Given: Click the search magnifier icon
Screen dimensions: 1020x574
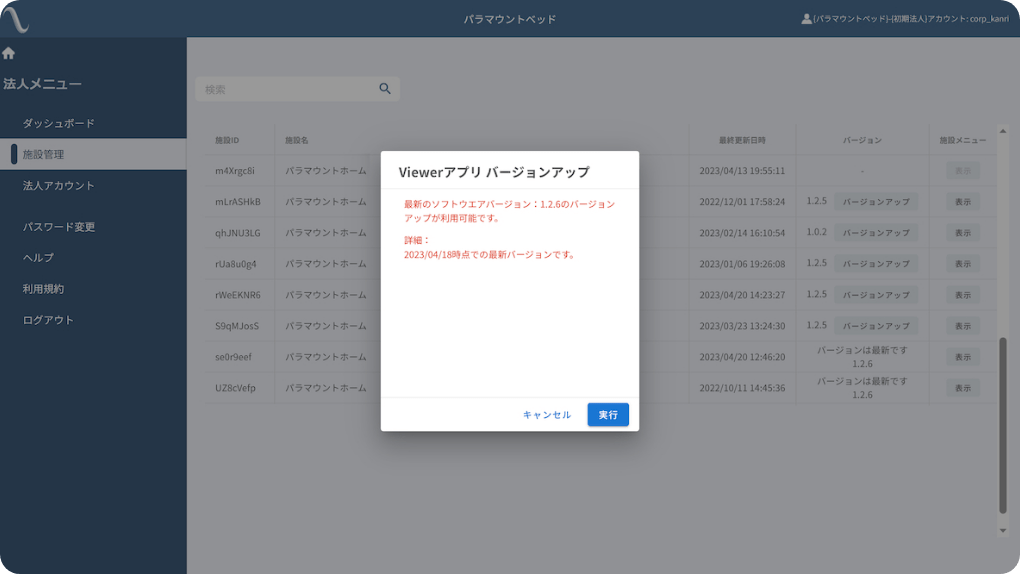Looking at the screenshot, I should [385, 89].
